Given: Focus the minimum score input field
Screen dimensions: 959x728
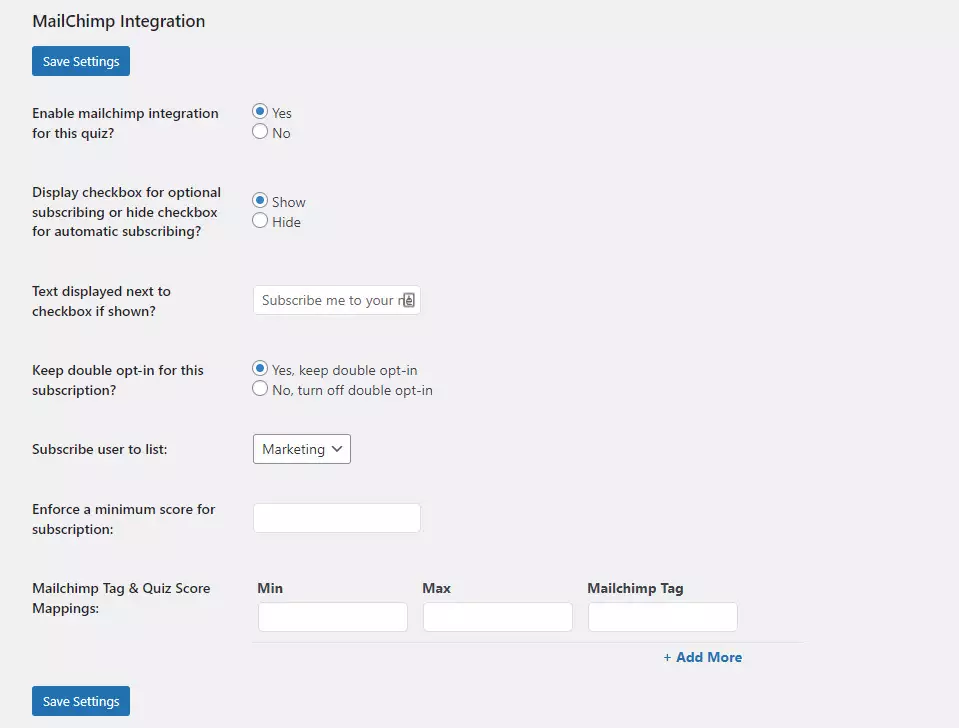Looking at the screenshot, I should [x=336, y=518].
